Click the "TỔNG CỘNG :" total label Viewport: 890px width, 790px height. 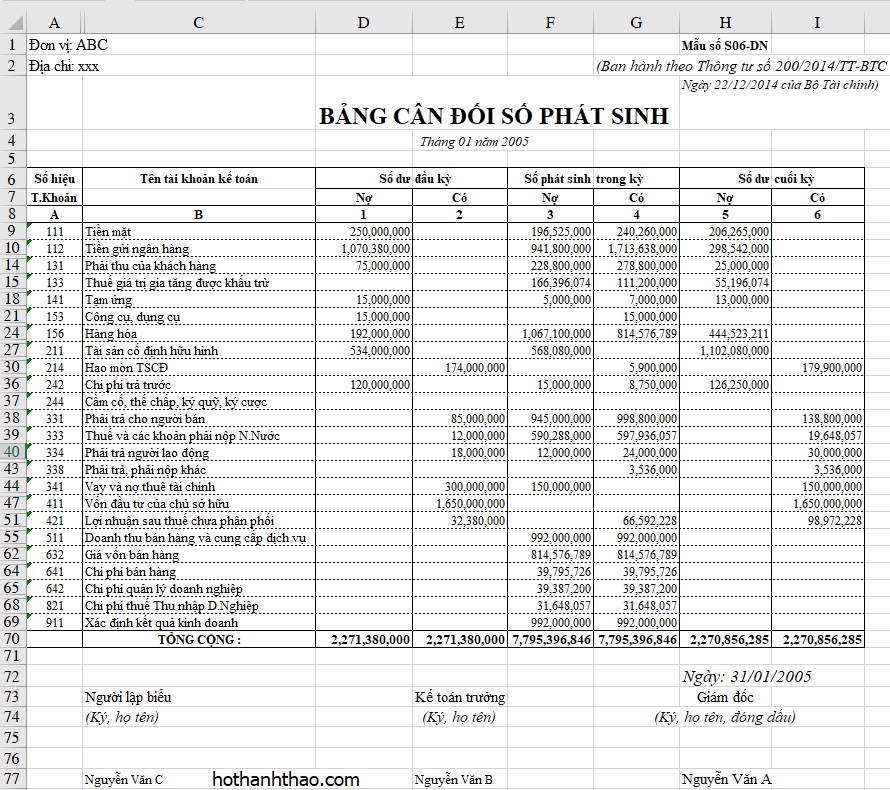point(199,640)
